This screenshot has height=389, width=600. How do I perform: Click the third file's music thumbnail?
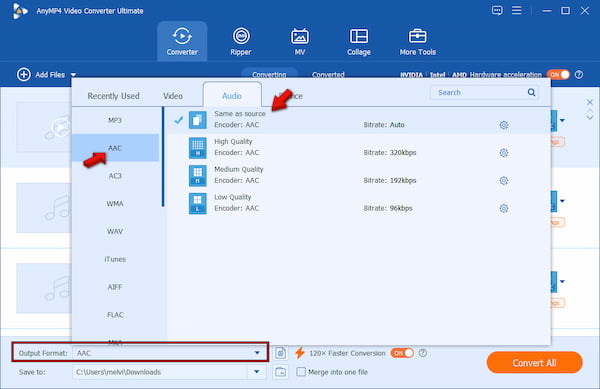click(44, 288)
